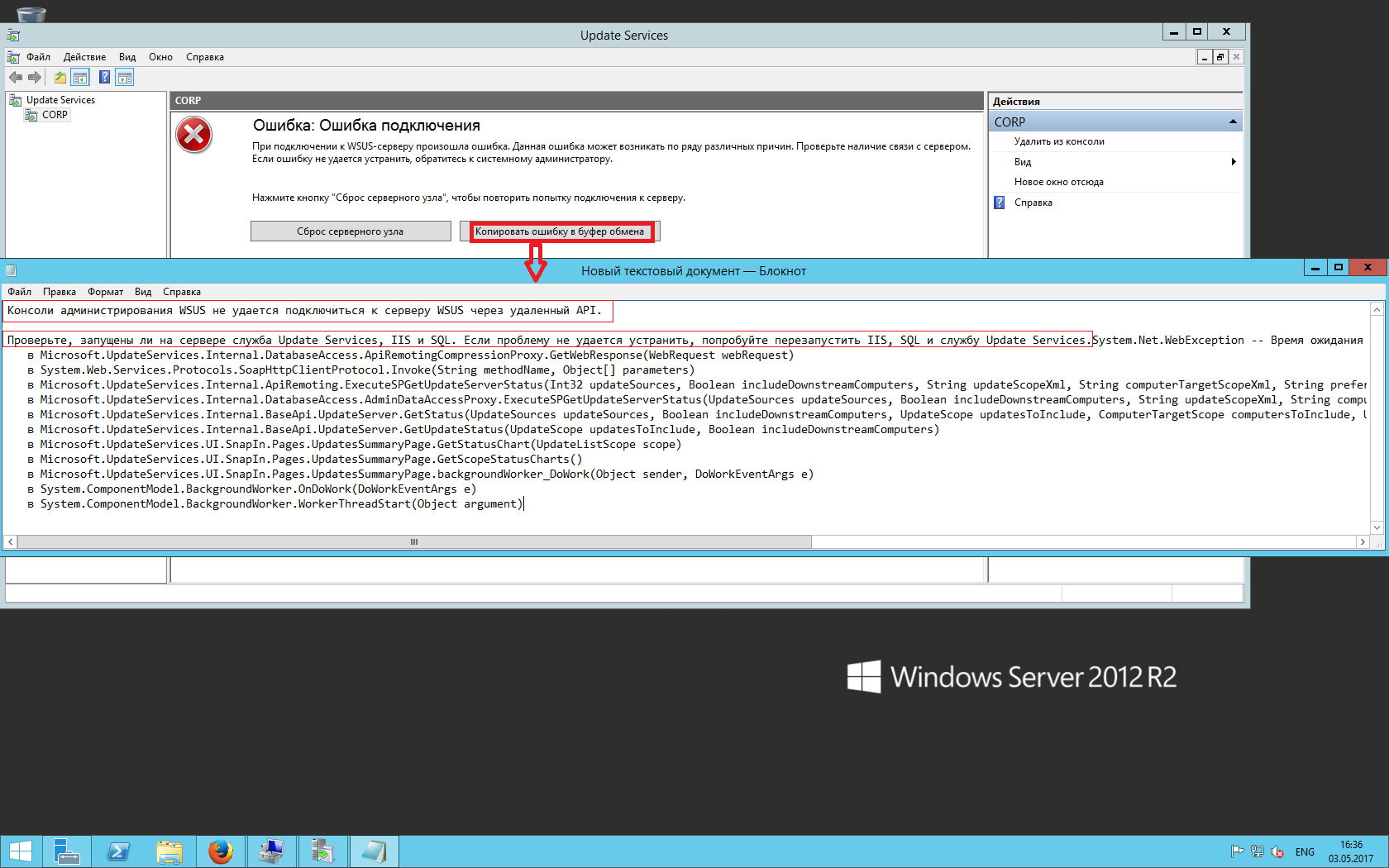Open Формат menu in Notepad
The height and width of the screenshot is (868, 1389).
(106, 292)
